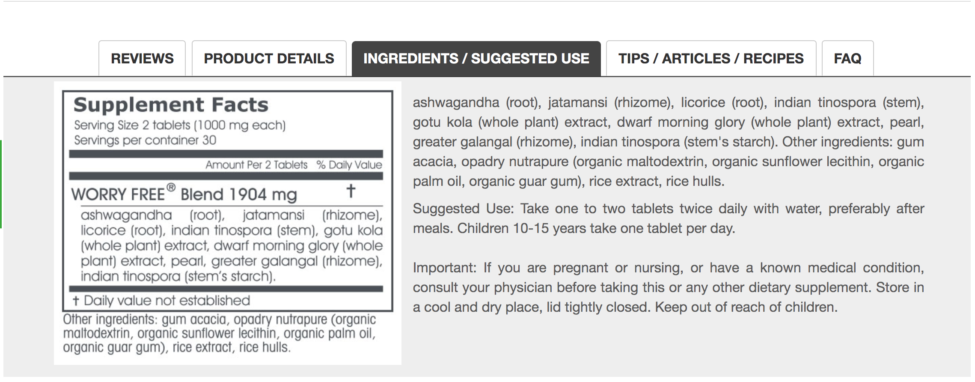Click the ashwagandha ingredients paragraph on the right
Screen dimensions: 975x382
tap(668, 142)
